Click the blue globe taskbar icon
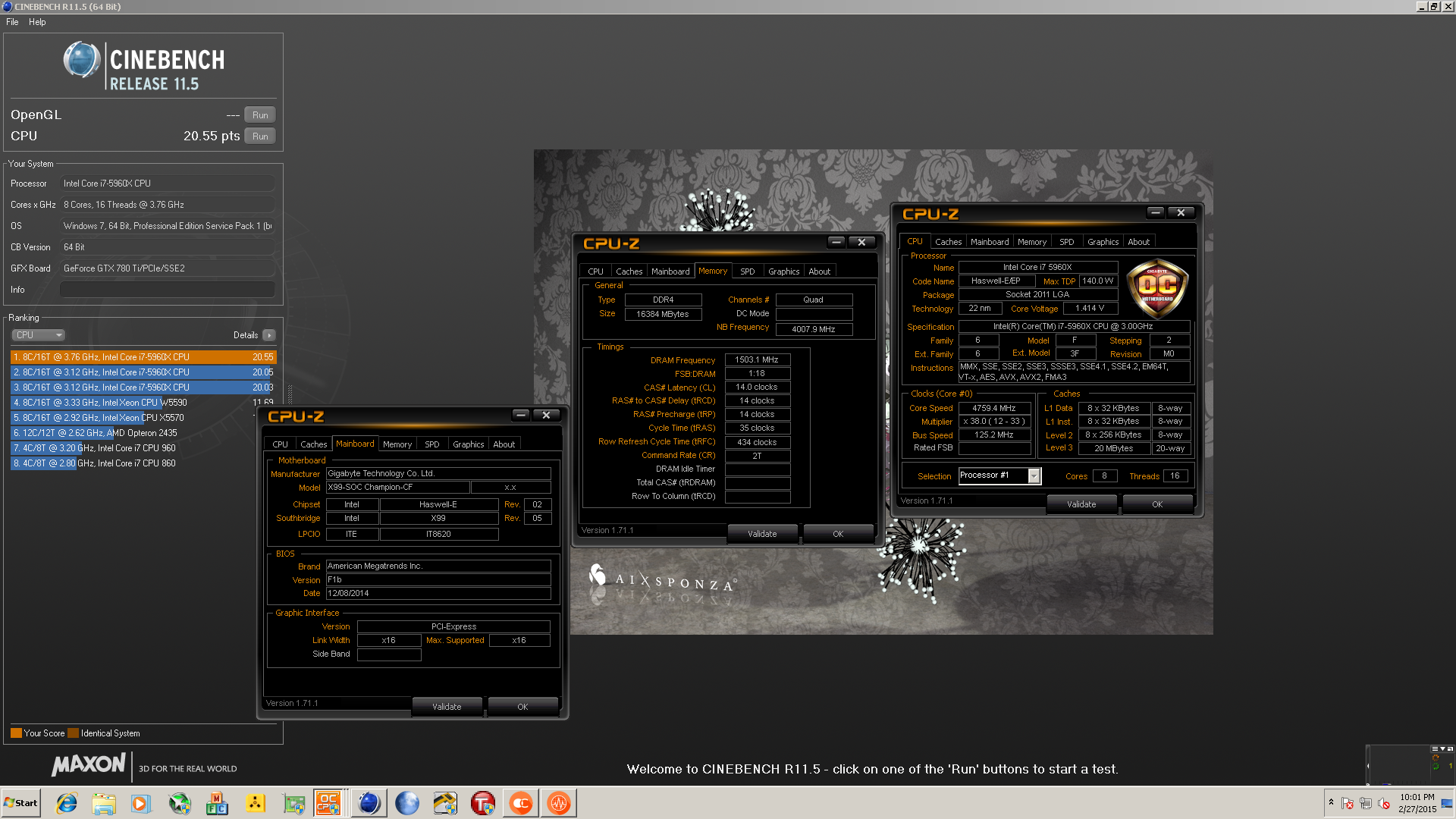 (407, 803)
